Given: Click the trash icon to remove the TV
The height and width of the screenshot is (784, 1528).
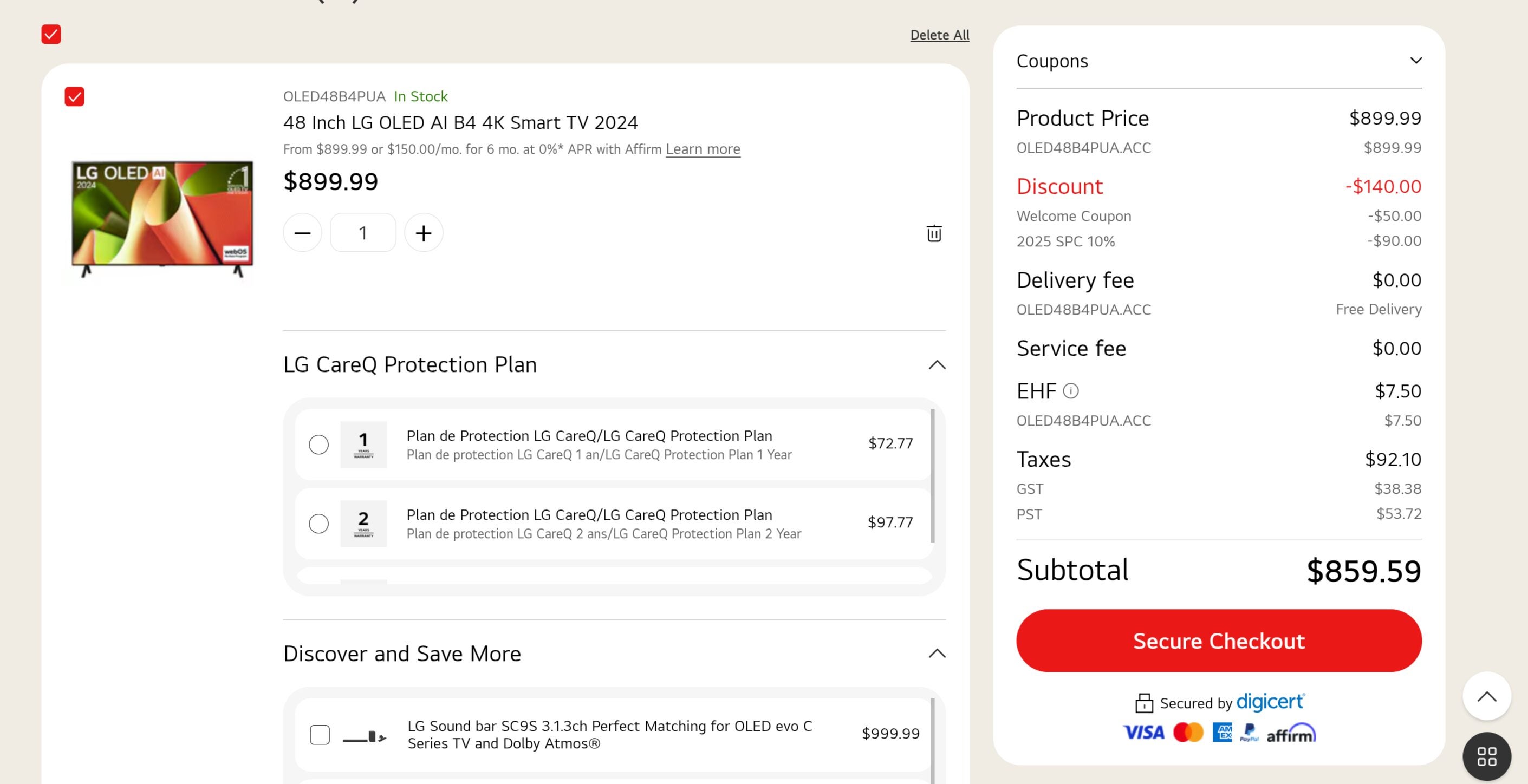Looking at the screenshot, I should coord(934,233).
